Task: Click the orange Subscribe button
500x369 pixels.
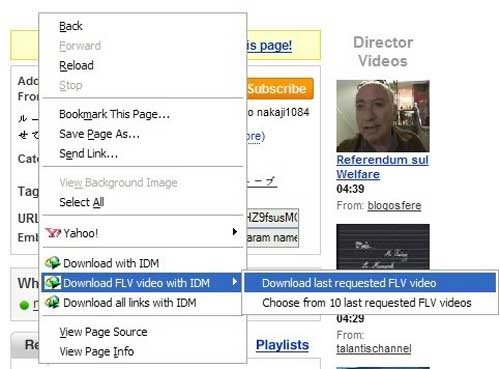Action: coord(280,89)
